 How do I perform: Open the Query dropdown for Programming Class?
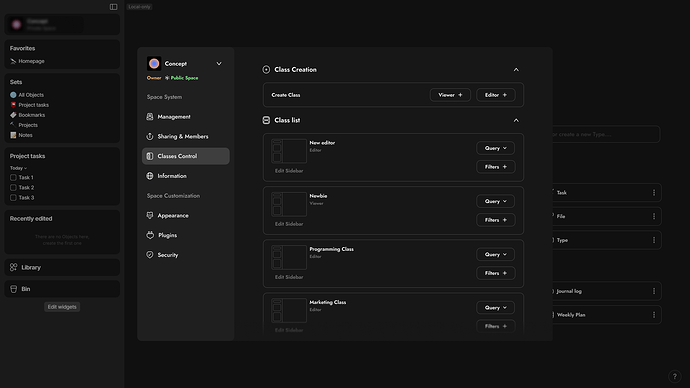pyautogui.click(x=495, y=255)
